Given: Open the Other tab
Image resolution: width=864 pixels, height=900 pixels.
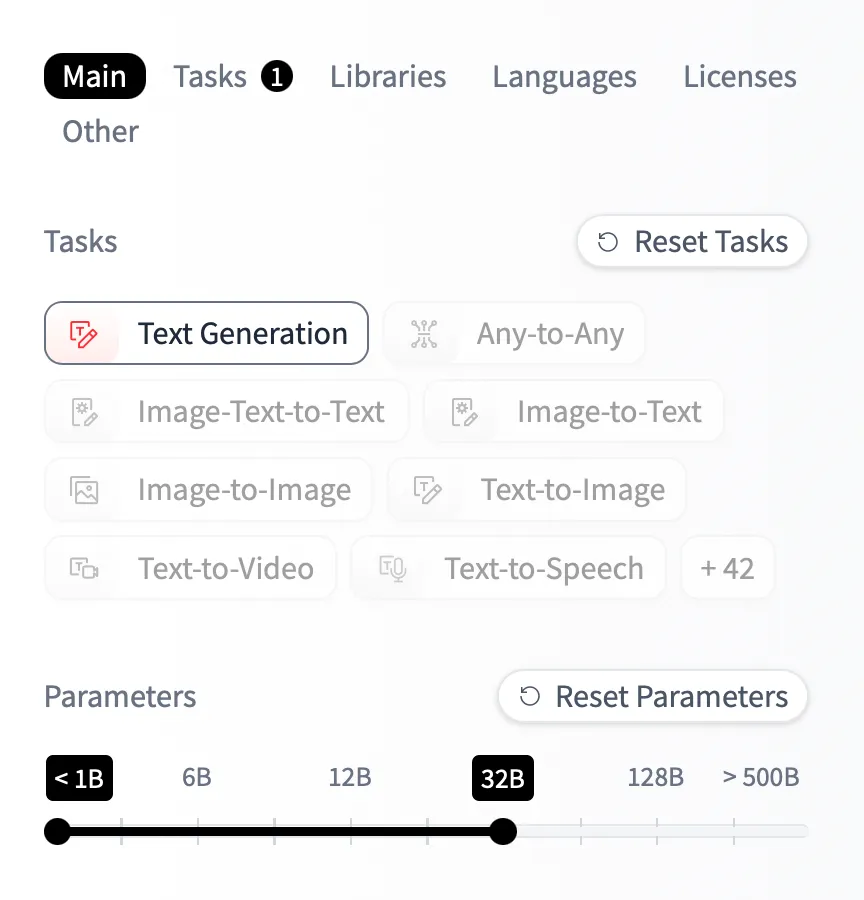Looking at the screenshot, I should (x=100, y=131).
